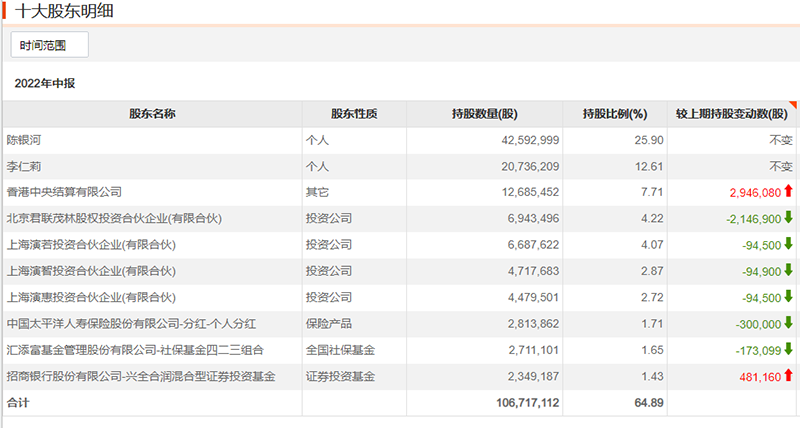Click the 十大股东明细 section title
The width and height of the screenshot is (800, 428).
pyautogui.click(x=62, y=11)
